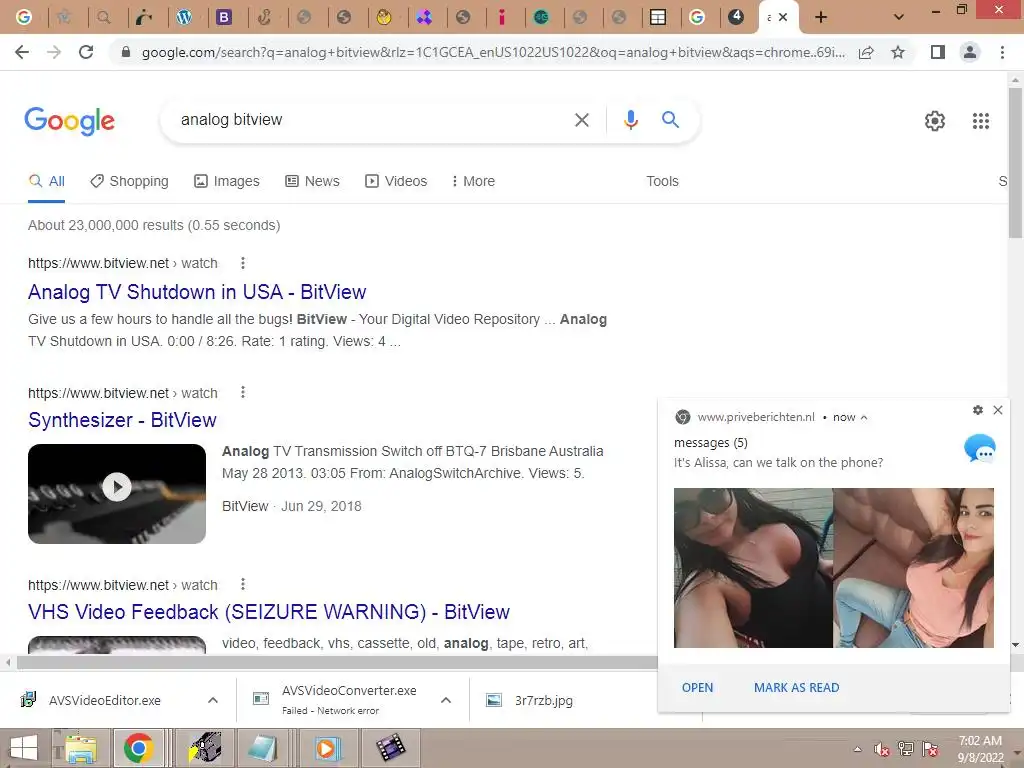Collapse the notification with the chevron
This screenshot has height=768, width=1024.
[864, 417]
